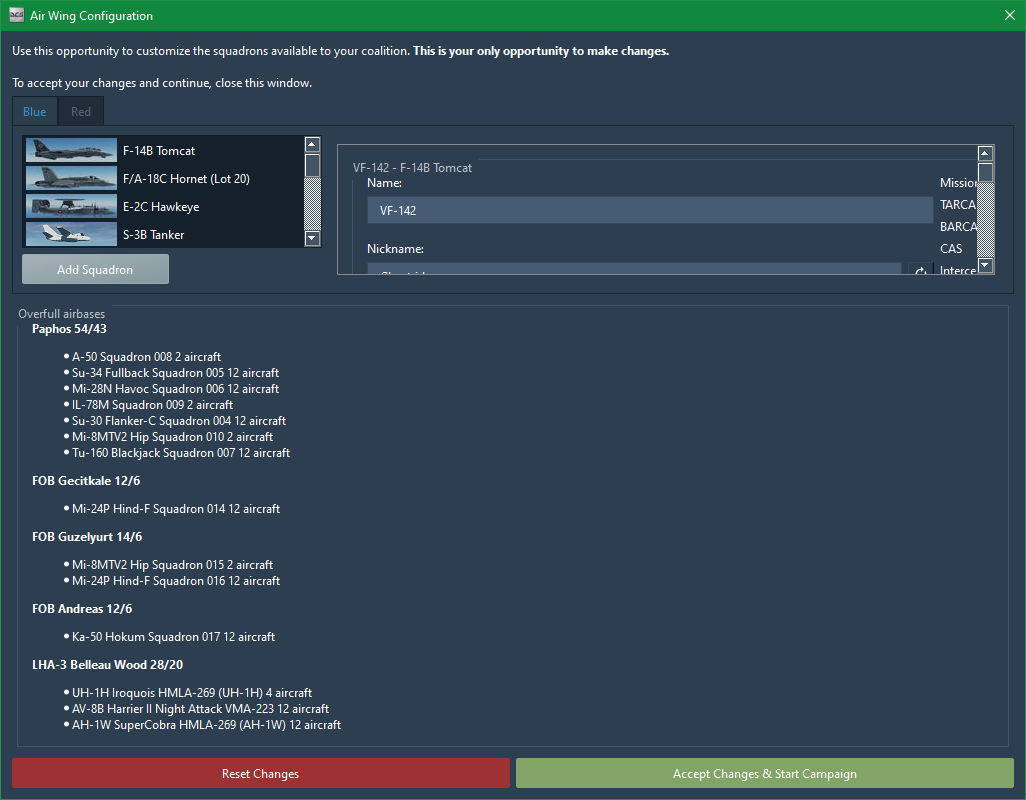Click the scroll-down arrow on the aircraft list

tap(311, 238)
